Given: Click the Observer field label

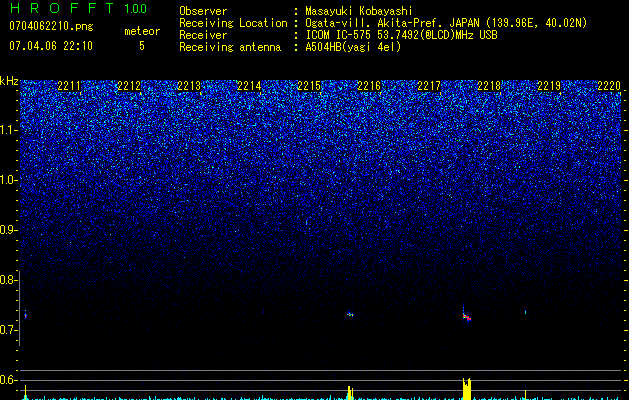Looking at the screenshot, I should [x=203, y=11].
